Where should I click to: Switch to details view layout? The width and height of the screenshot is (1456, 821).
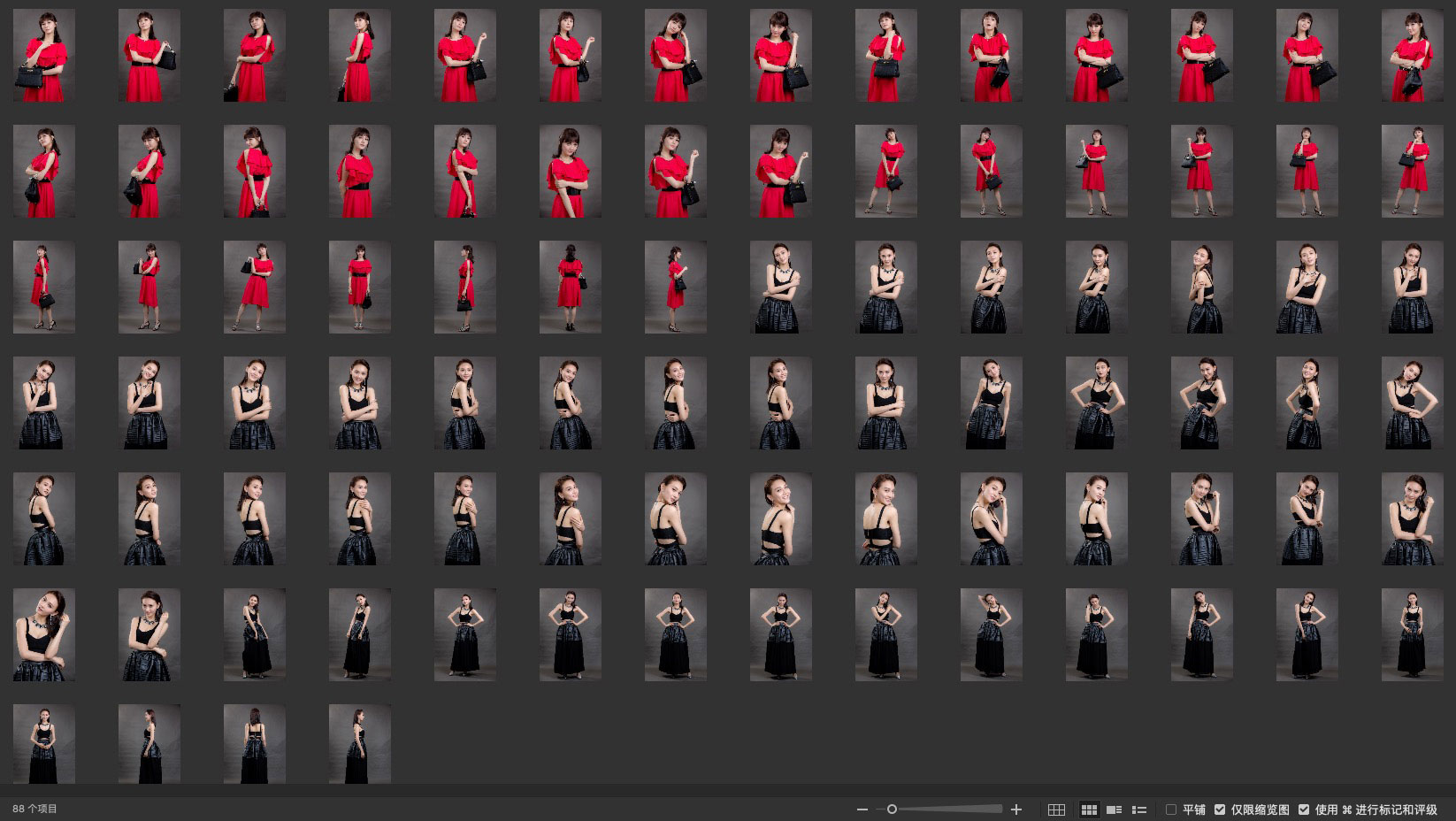point(1115,809)
